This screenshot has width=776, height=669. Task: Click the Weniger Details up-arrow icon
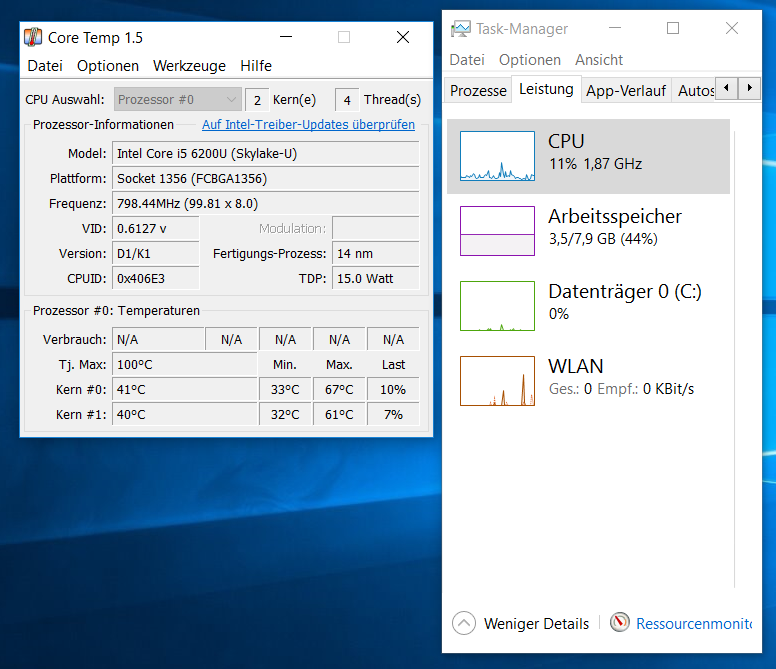pyautogui.click(x=464, y=623)
